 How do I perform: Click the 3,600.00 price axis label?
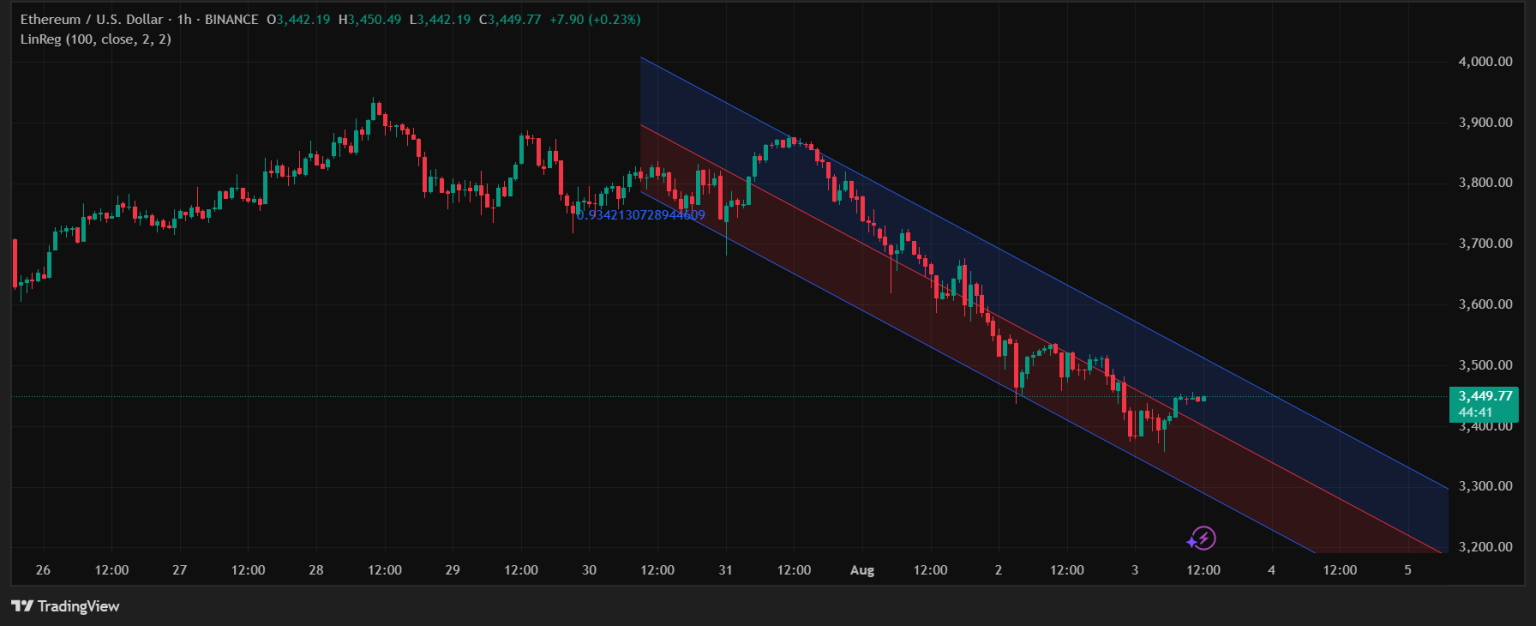tap(1484, 305)
